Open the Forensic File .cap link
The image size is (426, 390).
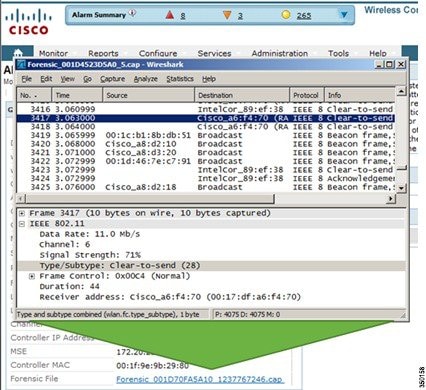coord(200,379)
